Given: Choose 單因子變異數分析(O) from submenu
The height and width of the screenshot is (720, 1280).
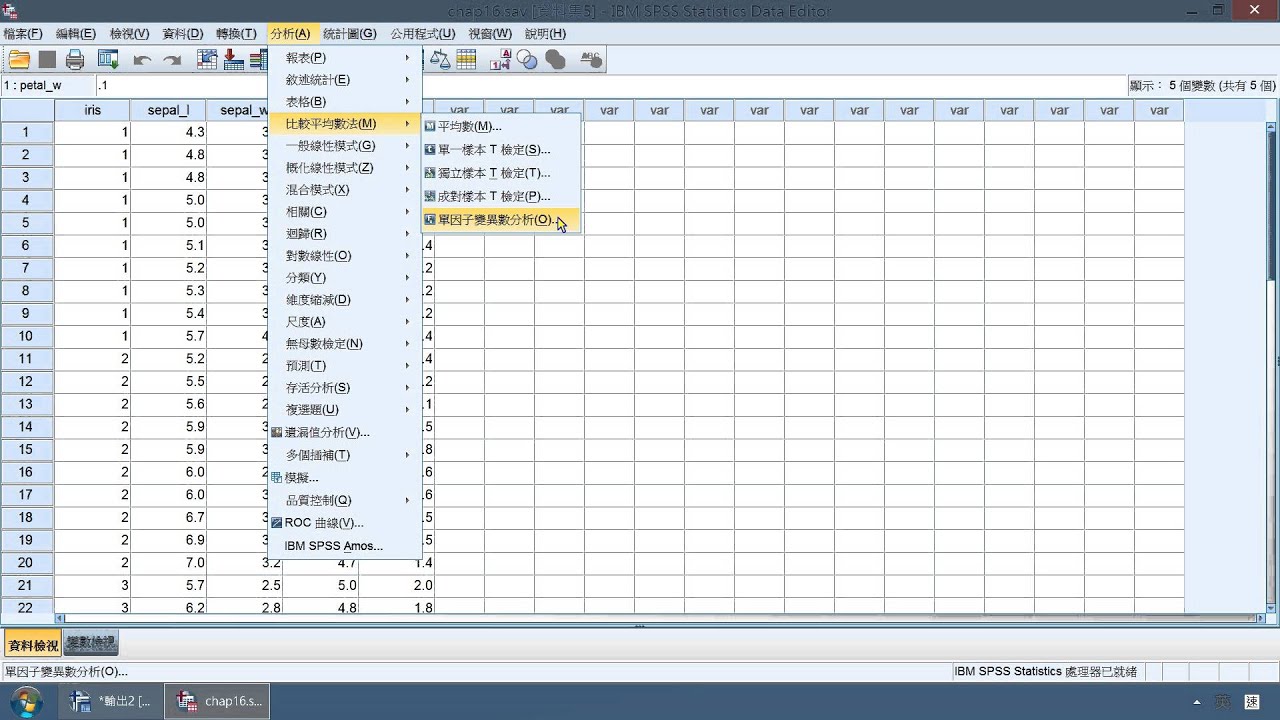Looking at the screenshot, I should (x=500, y=220).
